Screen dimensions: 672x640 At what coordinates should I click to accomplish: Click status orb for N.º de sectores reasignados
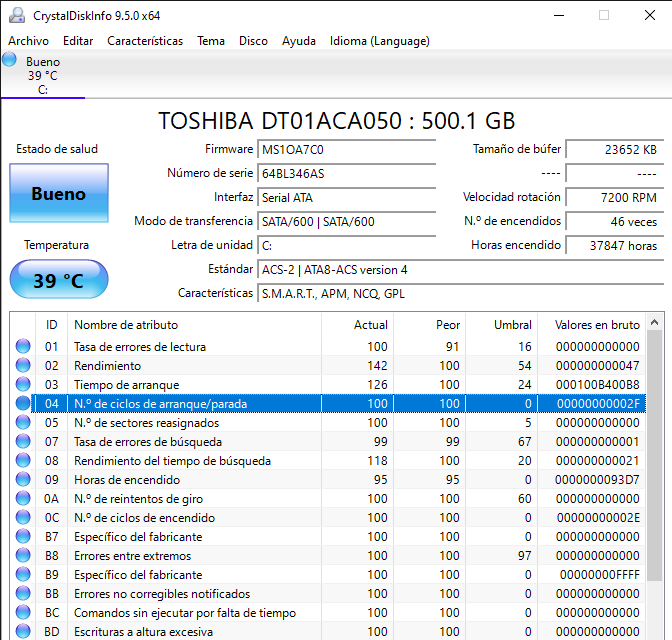[23, 423]
